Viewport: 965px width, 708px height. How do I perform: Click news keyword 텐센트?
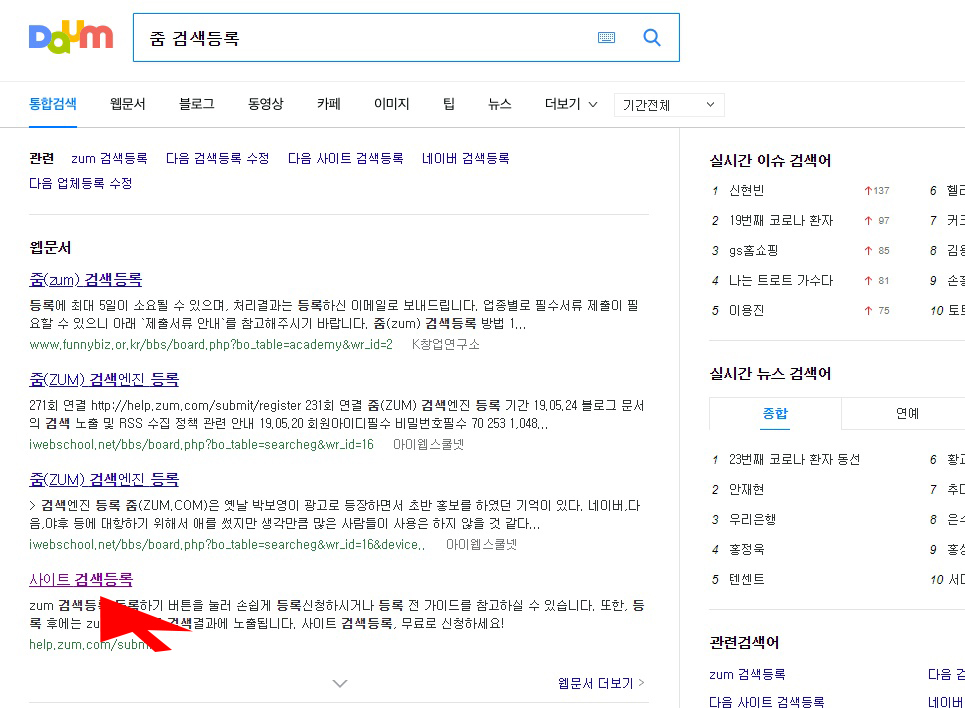[x=747, y=579]
